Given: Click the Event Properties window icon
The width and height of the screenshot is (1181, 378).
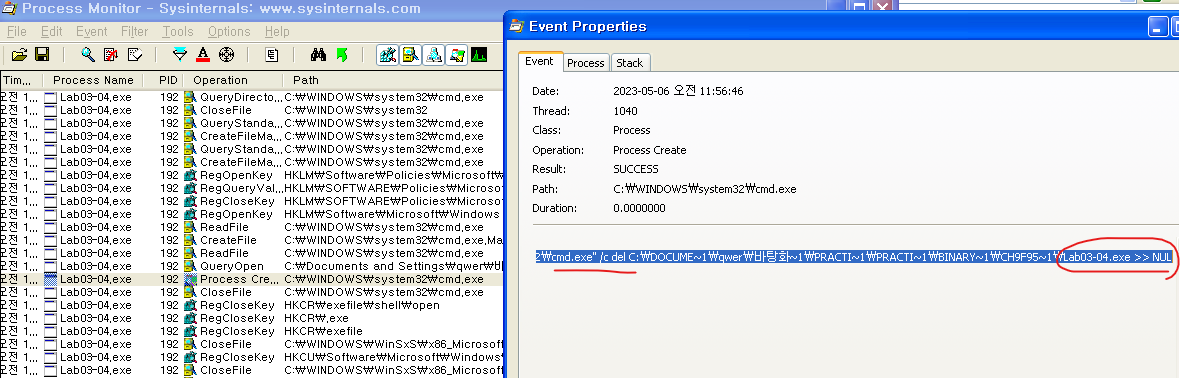Looking at the screenshot, I should point(517,26).
